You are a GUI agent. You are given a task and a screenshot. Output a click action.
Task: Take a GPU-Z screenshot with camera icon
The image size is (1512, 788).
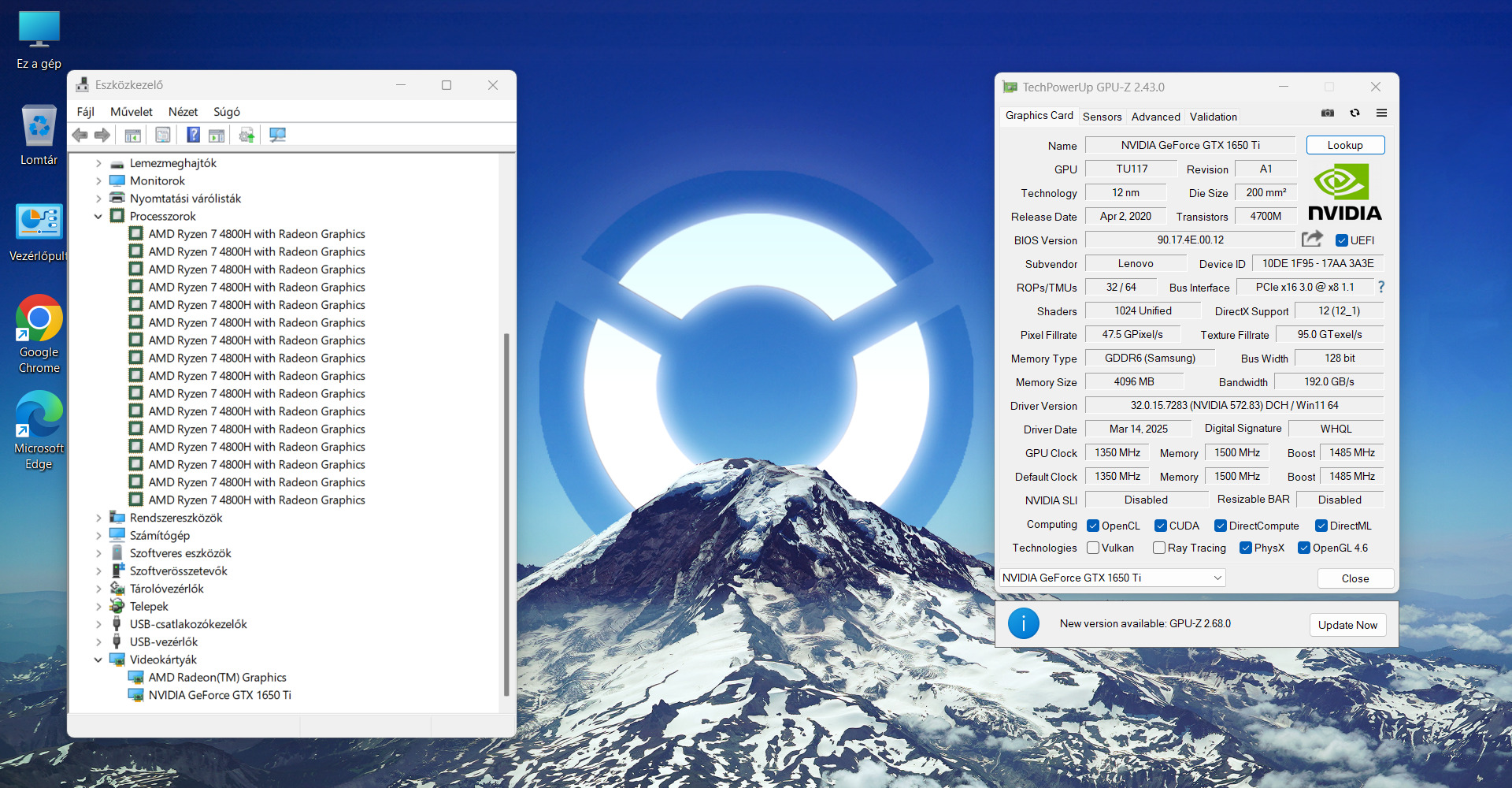click(1328, 113)
